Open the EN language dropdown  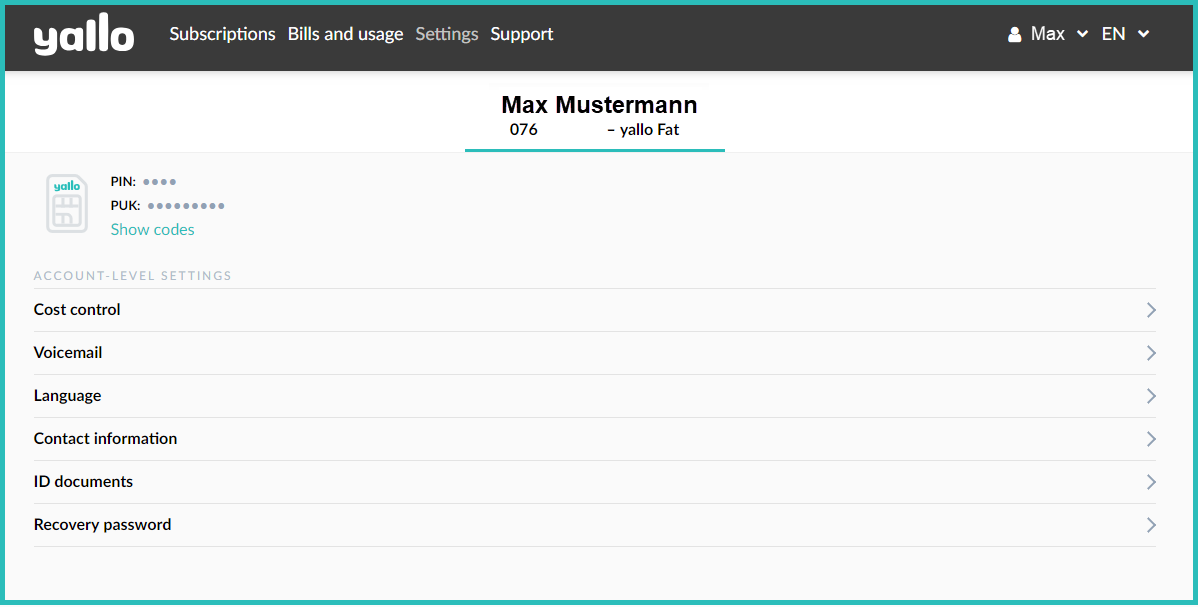[1125, 34]
